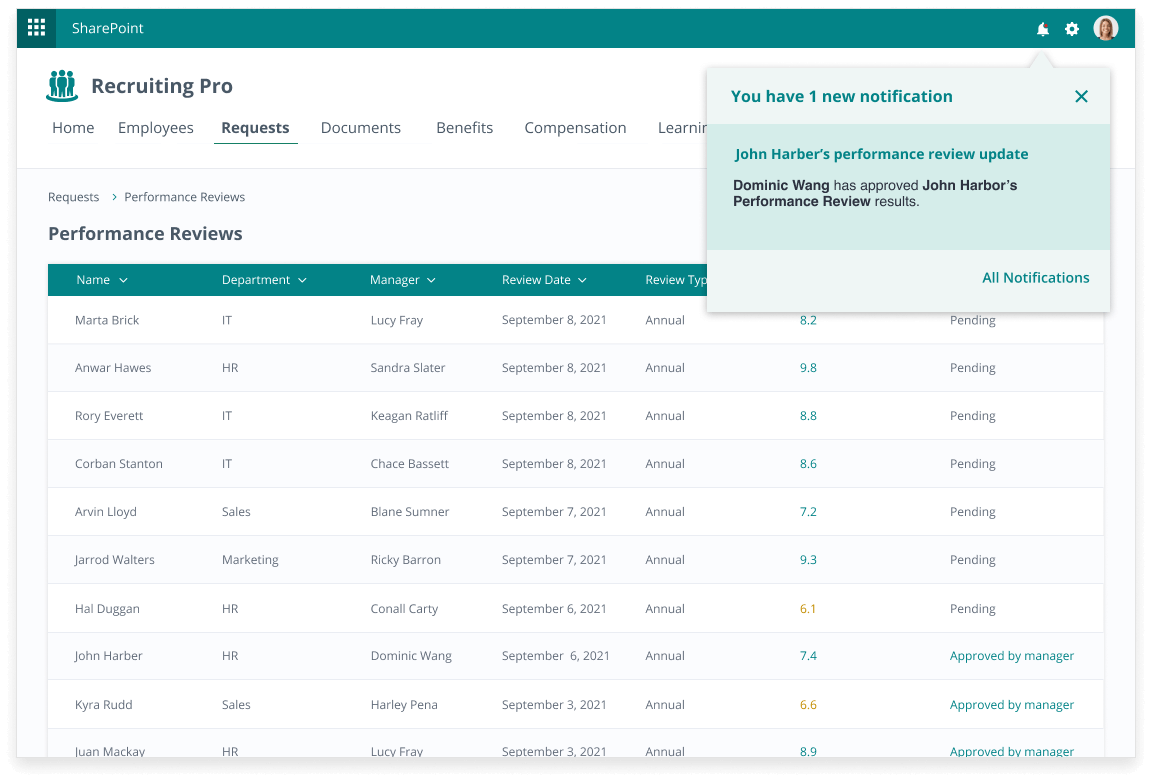Click the Recruiting Pro people logo
1152x782 pixels.
pos(62,86)
